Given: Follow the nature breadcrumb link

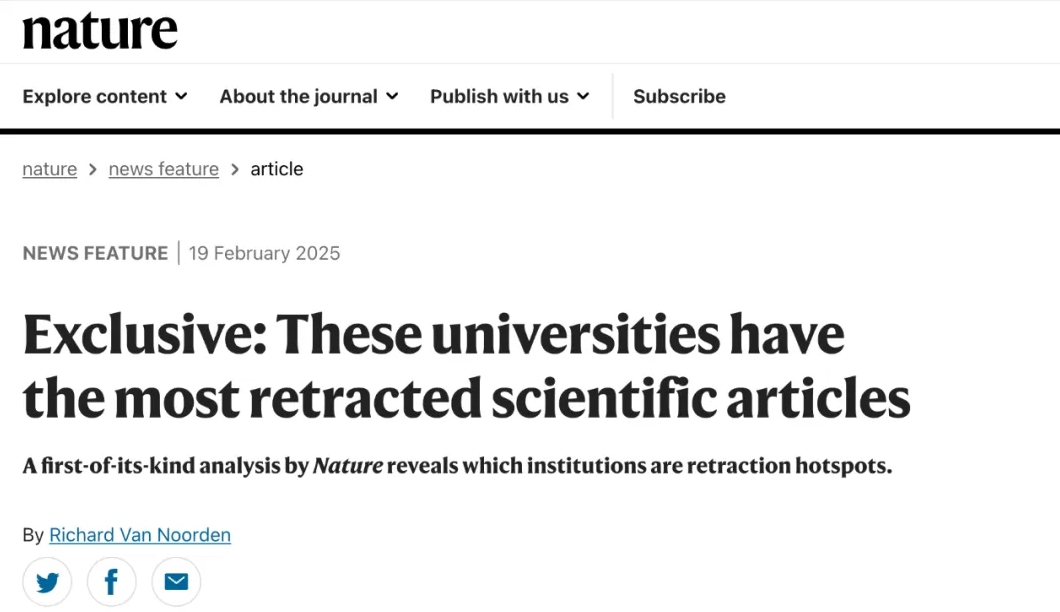Looking at the screenshot, I should tap(49, 169).
